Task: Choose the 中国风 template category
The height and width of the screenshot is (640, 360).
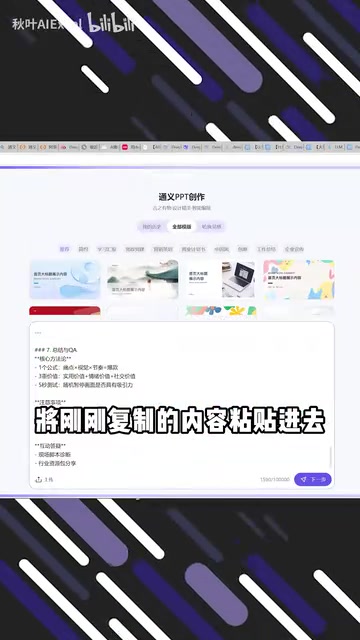Action: 222,249
